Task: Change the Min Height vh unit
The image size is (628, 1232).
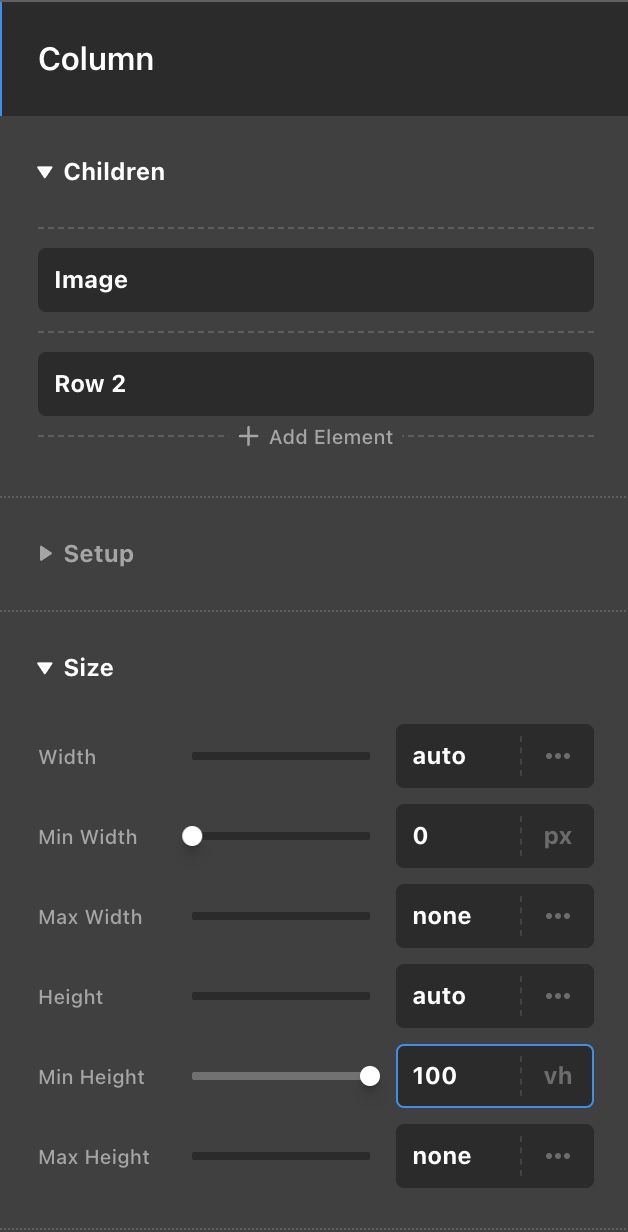Action: 558,1076
